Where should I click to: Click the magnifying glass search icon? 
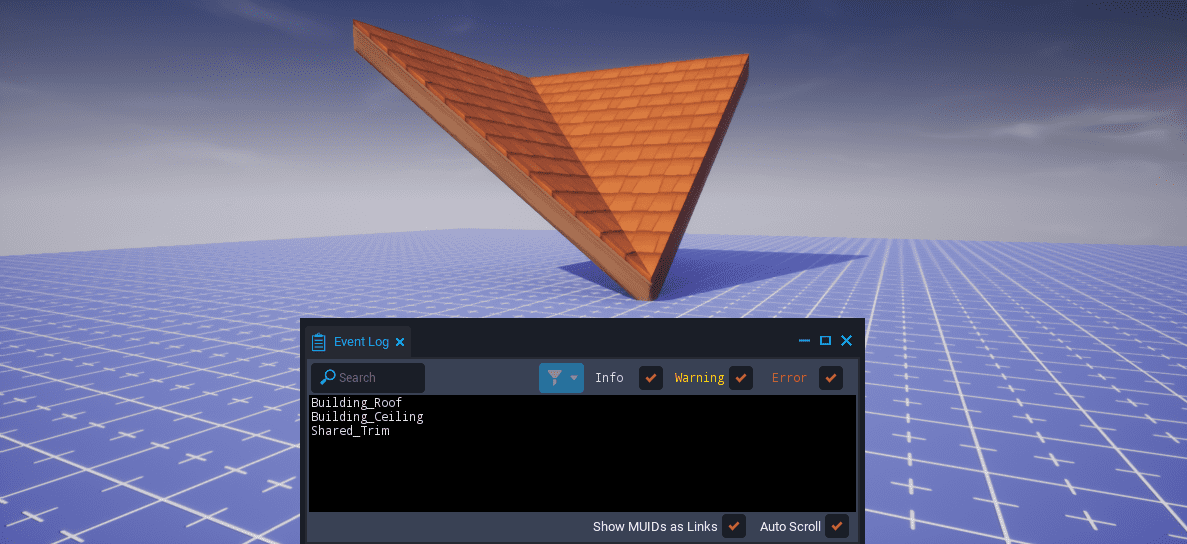tap(327, 377)
